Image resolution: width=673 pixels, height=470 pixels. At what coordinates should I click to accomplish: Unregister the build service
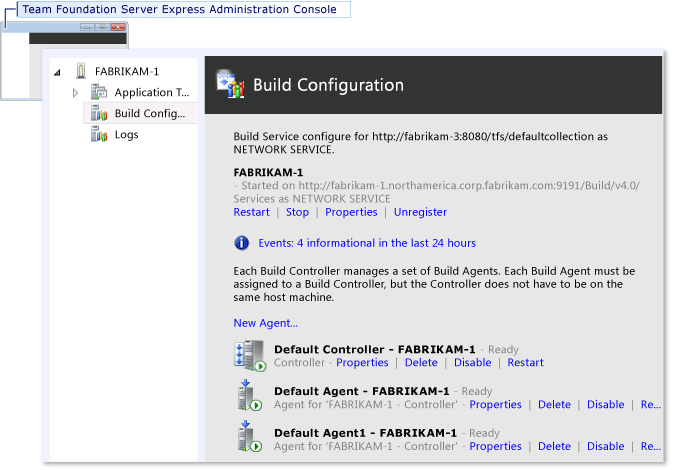click(x=420, y=212)
